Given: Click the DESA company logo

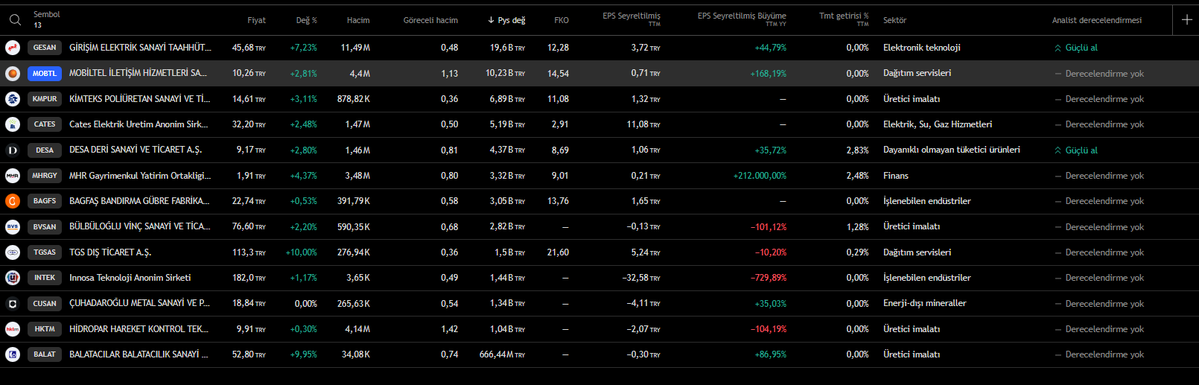Looking at the screenshot, I should pos(12,151).
